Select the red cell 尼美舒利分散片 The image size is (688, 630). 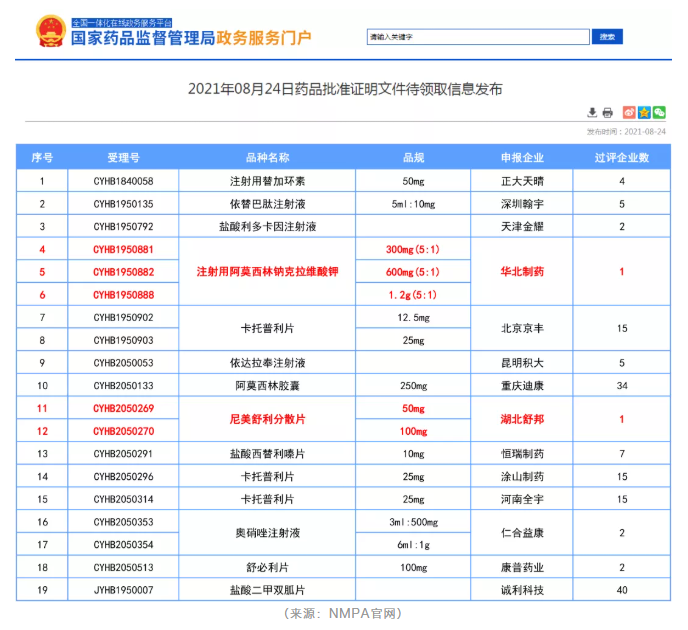(267, 419)
